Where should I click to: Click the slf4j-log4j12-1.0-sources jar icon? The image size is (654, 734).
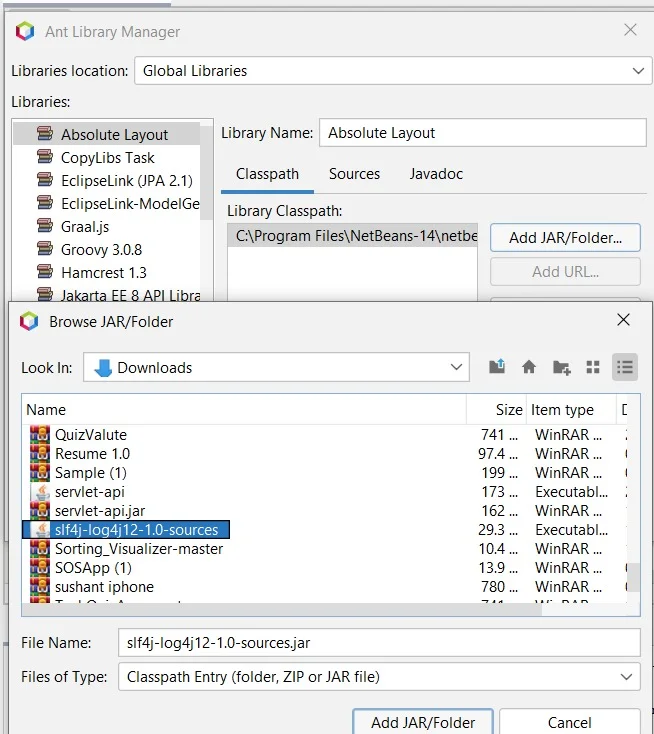pos(40,529)
